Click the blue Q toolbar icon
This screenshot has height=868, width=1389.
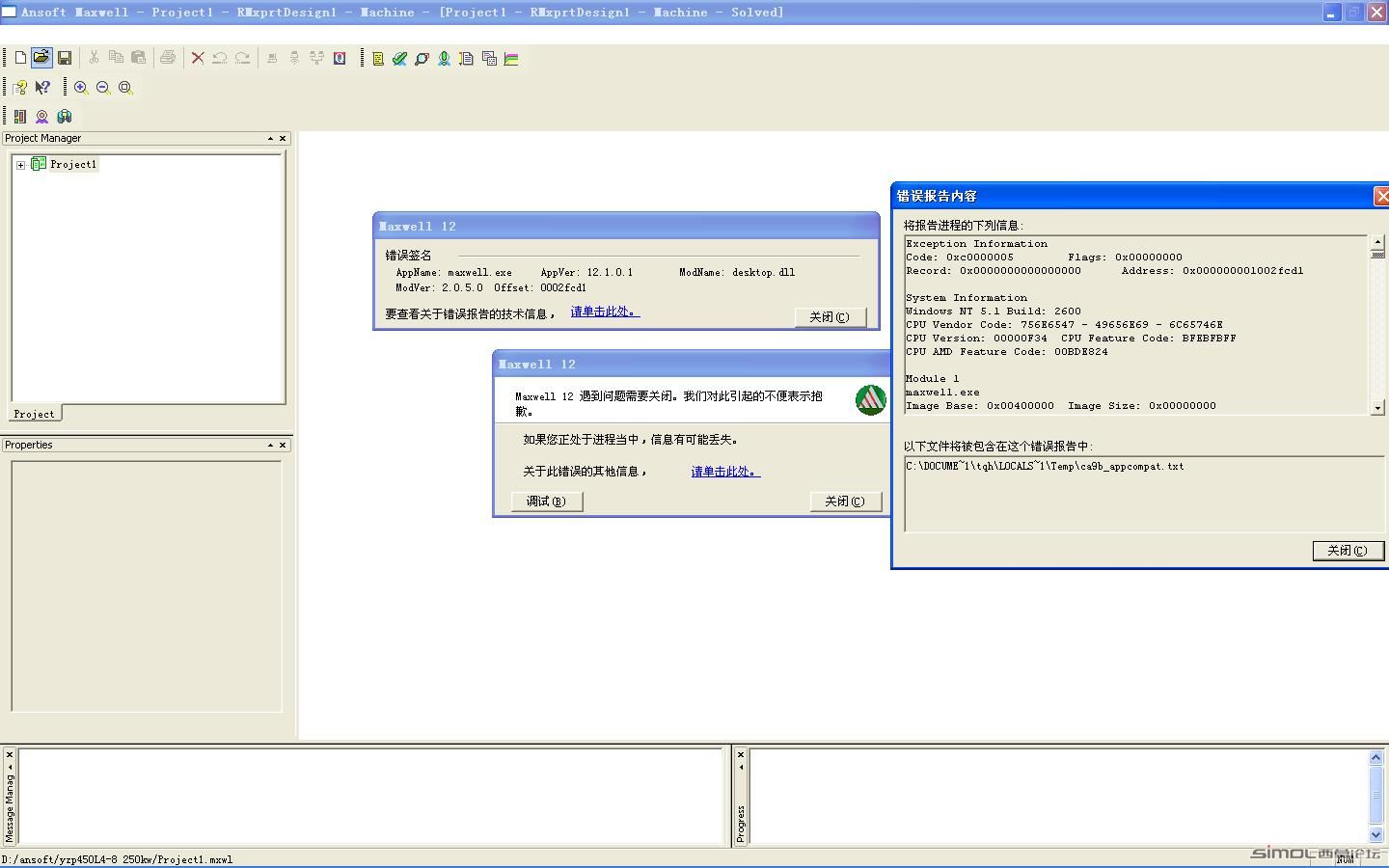pos(340,58)
